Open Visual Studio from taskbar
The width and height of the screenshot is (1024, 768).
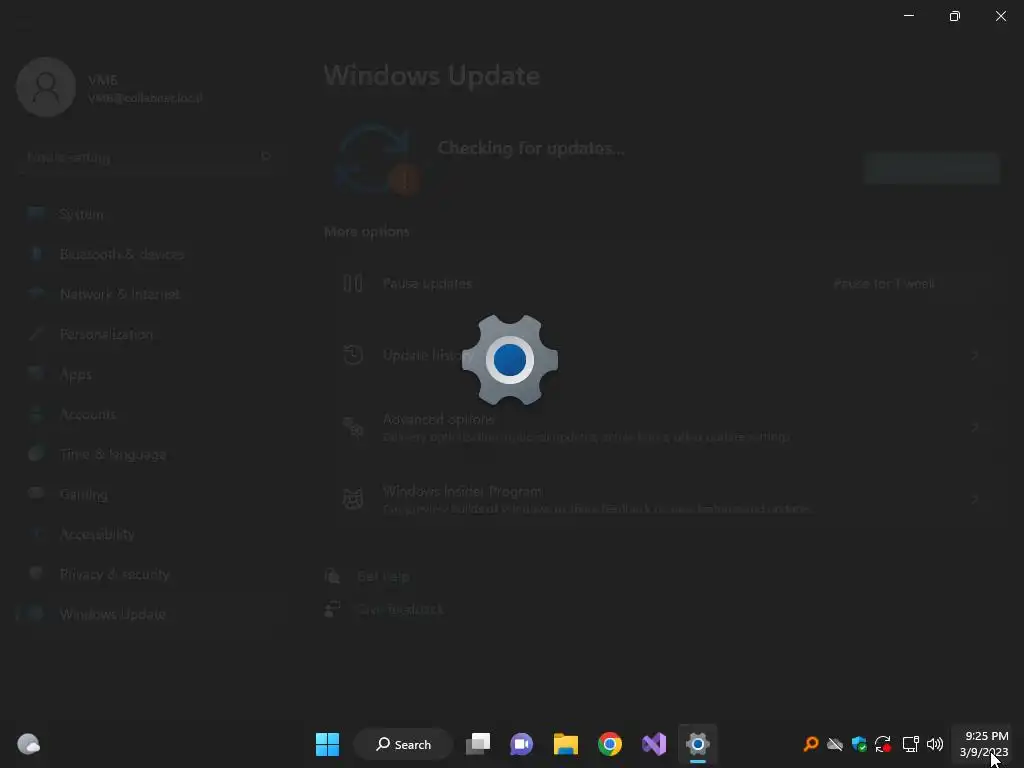[x=654, y=744]
